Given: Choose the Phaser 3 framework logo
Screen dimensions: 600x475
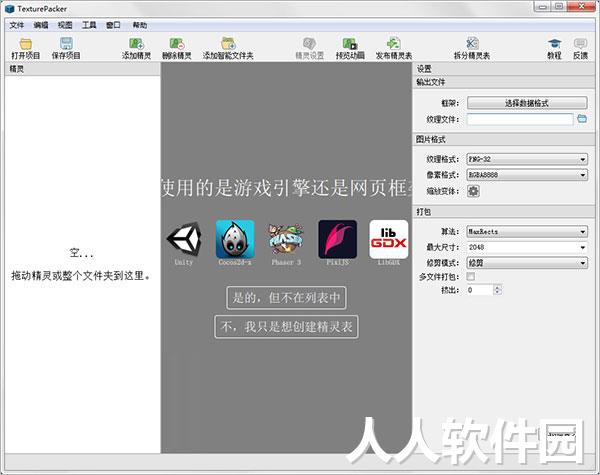Looking at the screenshot, I should pyautogui.click(x=286, y=240).
